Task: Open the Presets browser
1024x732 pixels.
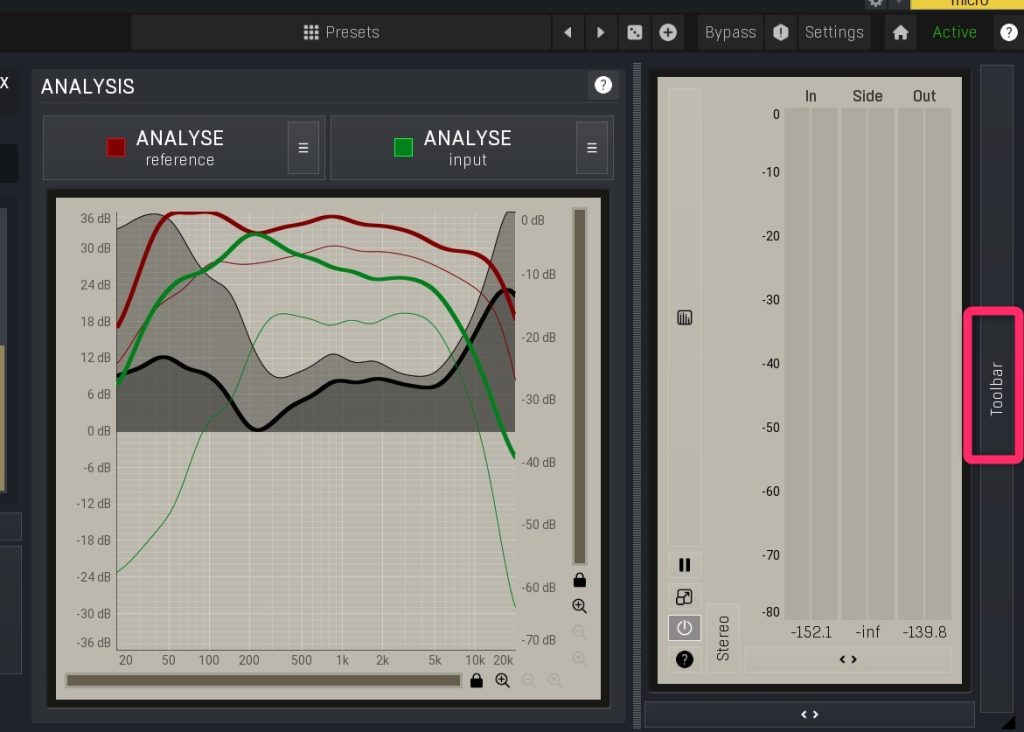Action: coord(341,32)
